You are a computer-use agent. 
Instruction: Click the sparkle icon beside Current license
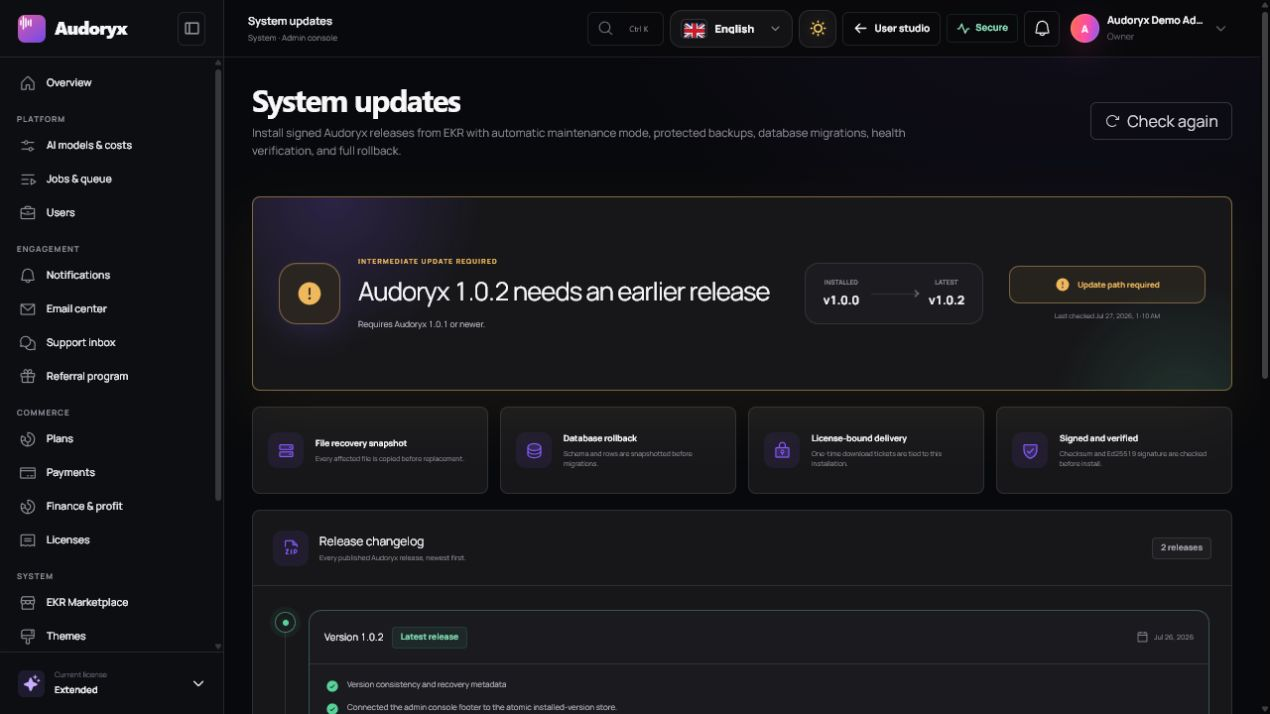31,683
